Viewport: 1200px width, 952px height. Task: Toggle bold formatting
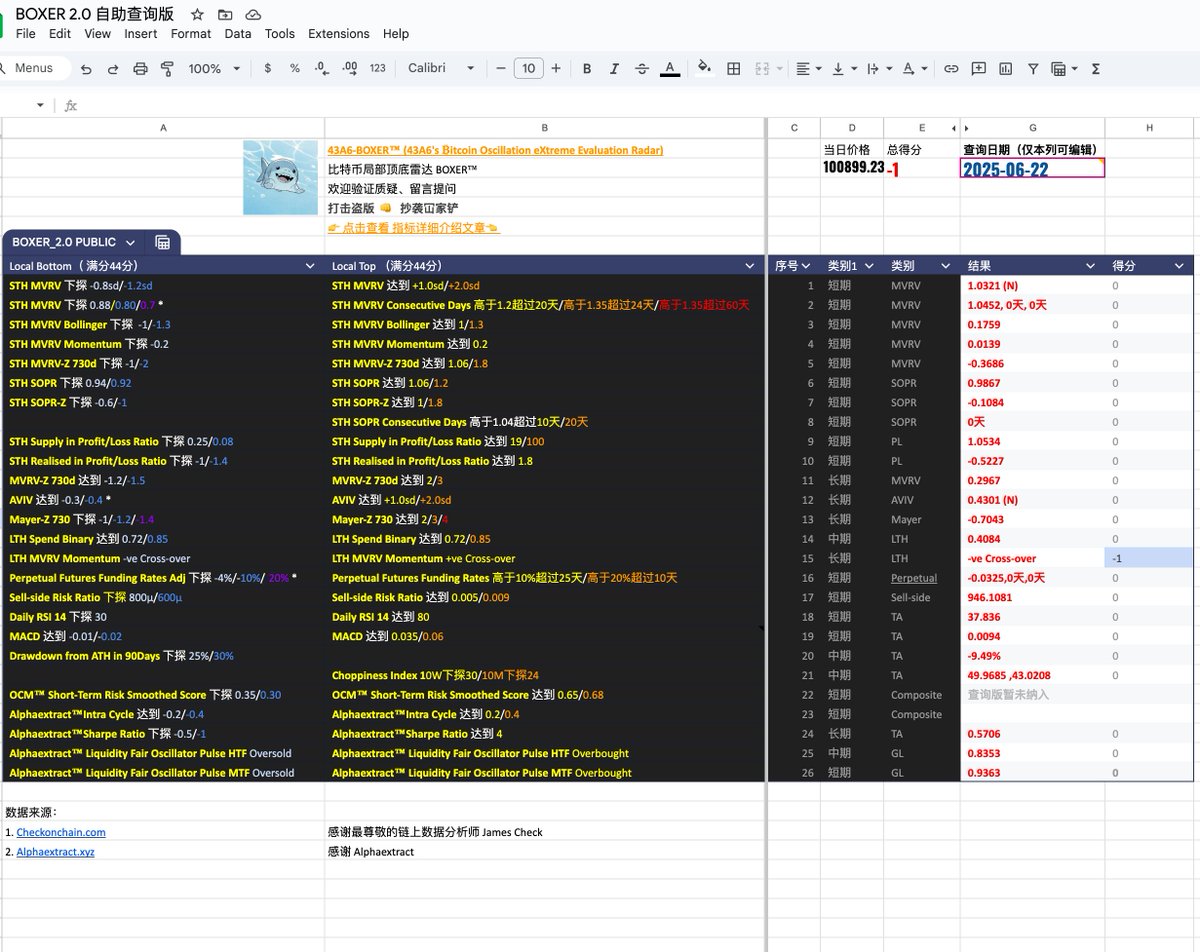click(x=587, y=69)
